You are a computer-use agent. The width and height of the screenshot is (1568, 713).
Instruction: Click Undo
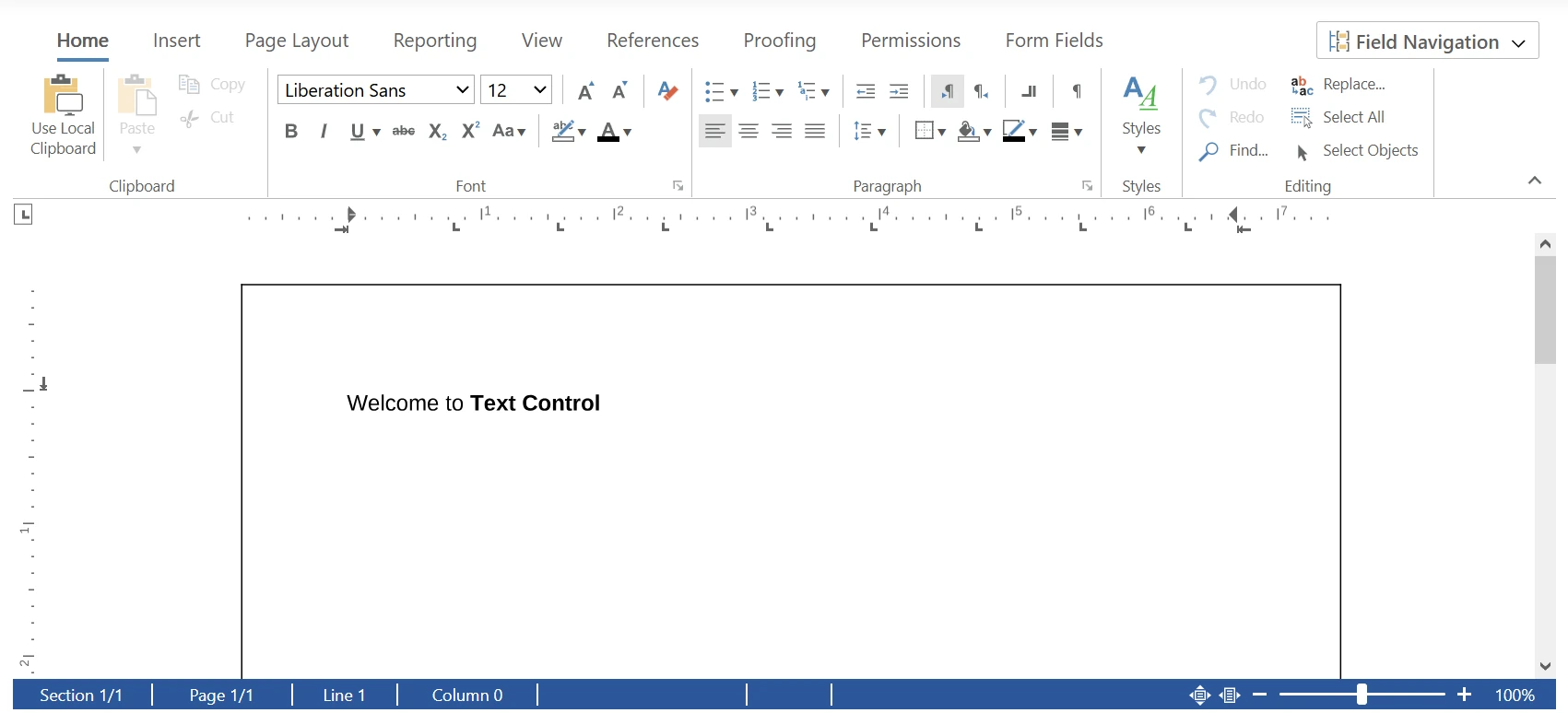[1232, 85]
